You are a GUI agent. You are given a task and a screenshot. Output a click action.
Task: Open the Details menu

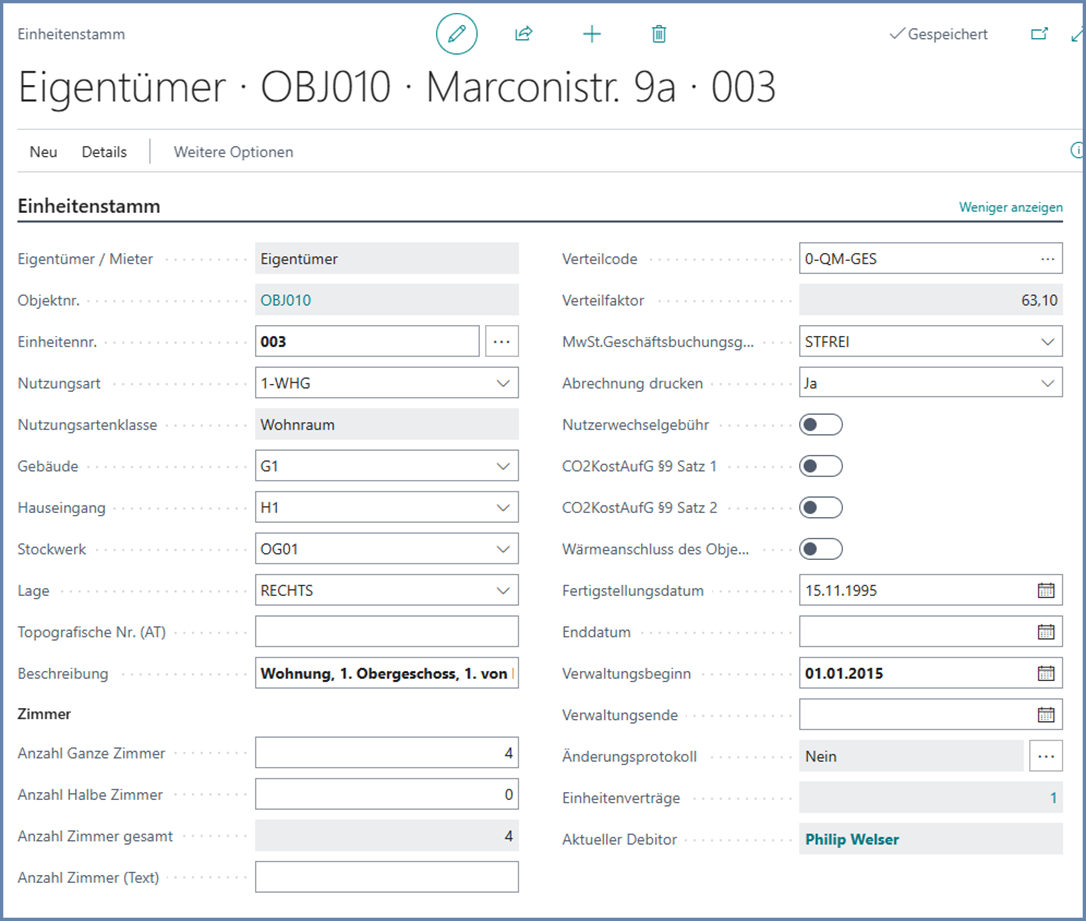coord(104,152)
